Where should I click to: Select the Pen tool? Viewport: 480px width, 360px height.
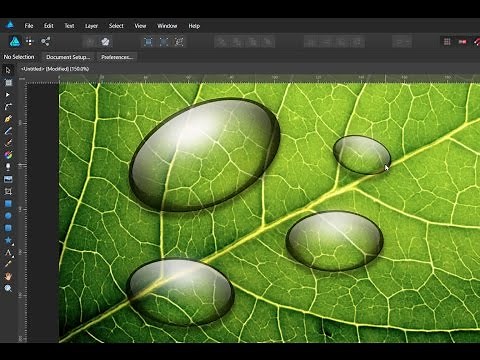8,119
